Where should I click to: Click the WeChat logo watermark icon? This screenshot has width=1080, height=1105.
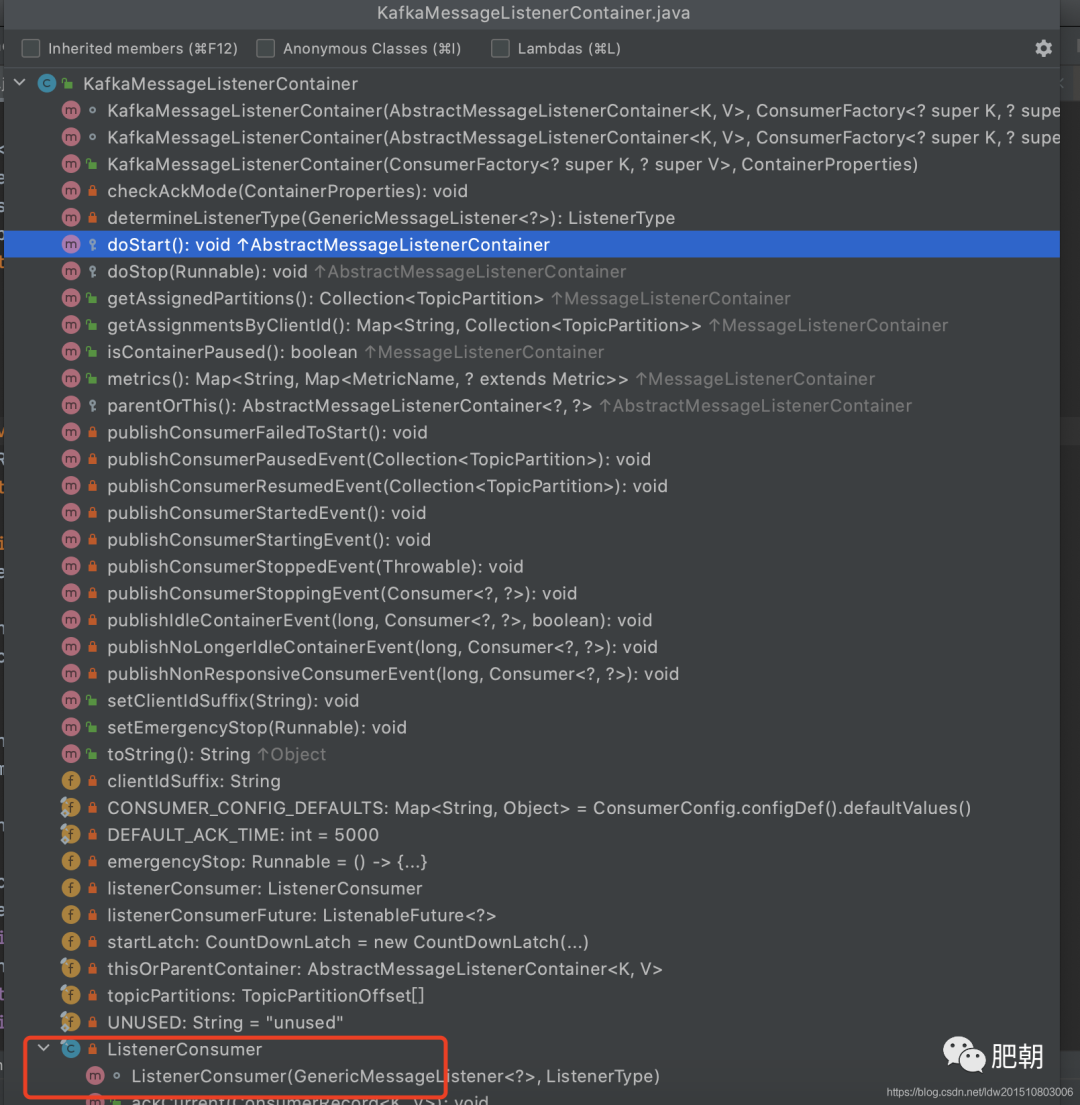[963, 1054]
